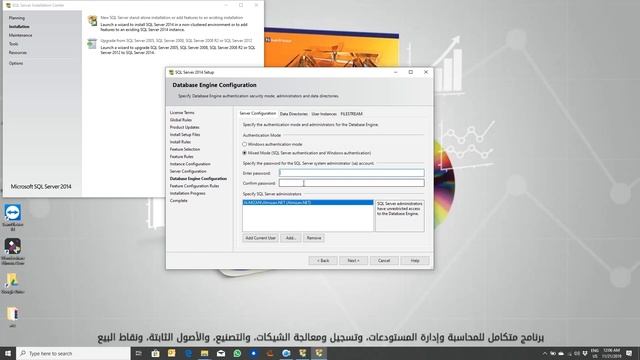The image size is (640, 360).
Task: Click Install Setup Files step in sidebar
Action: point(185,134)
